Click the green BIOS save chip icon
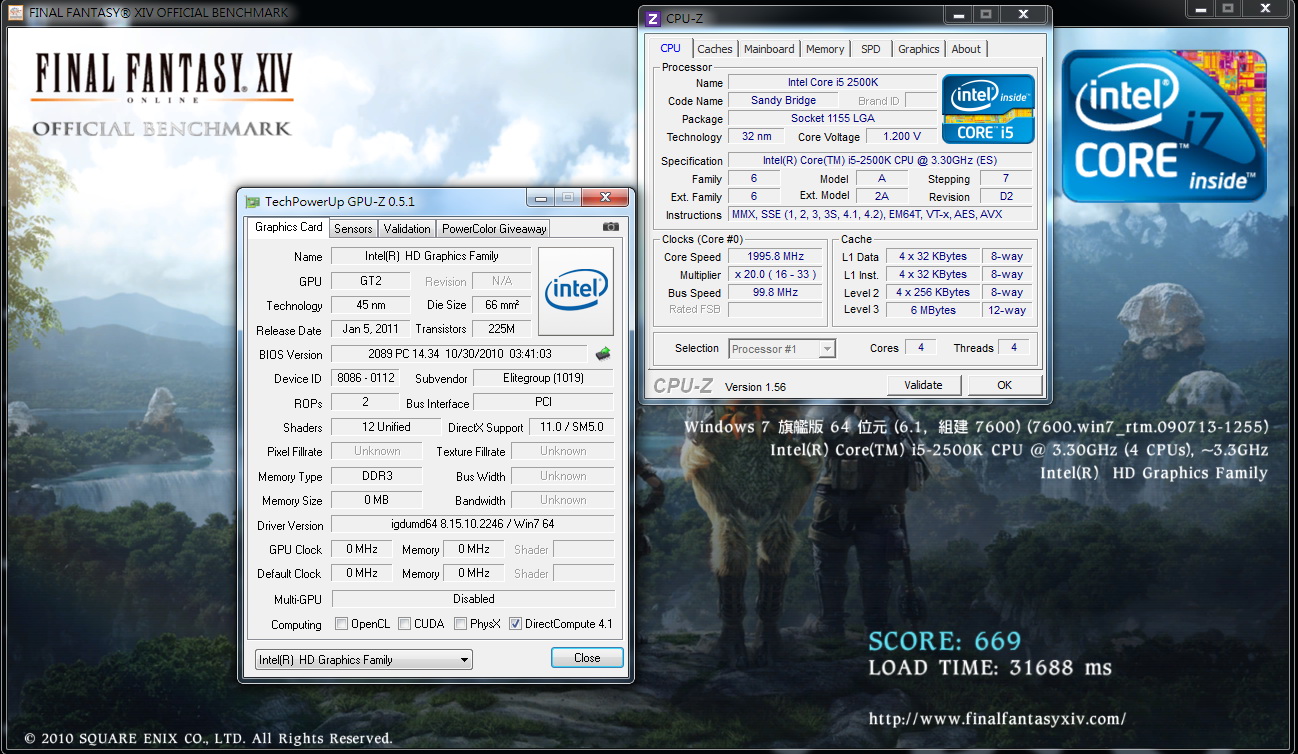This screenshot has width=1298, height=754. [x=603, y=354]
